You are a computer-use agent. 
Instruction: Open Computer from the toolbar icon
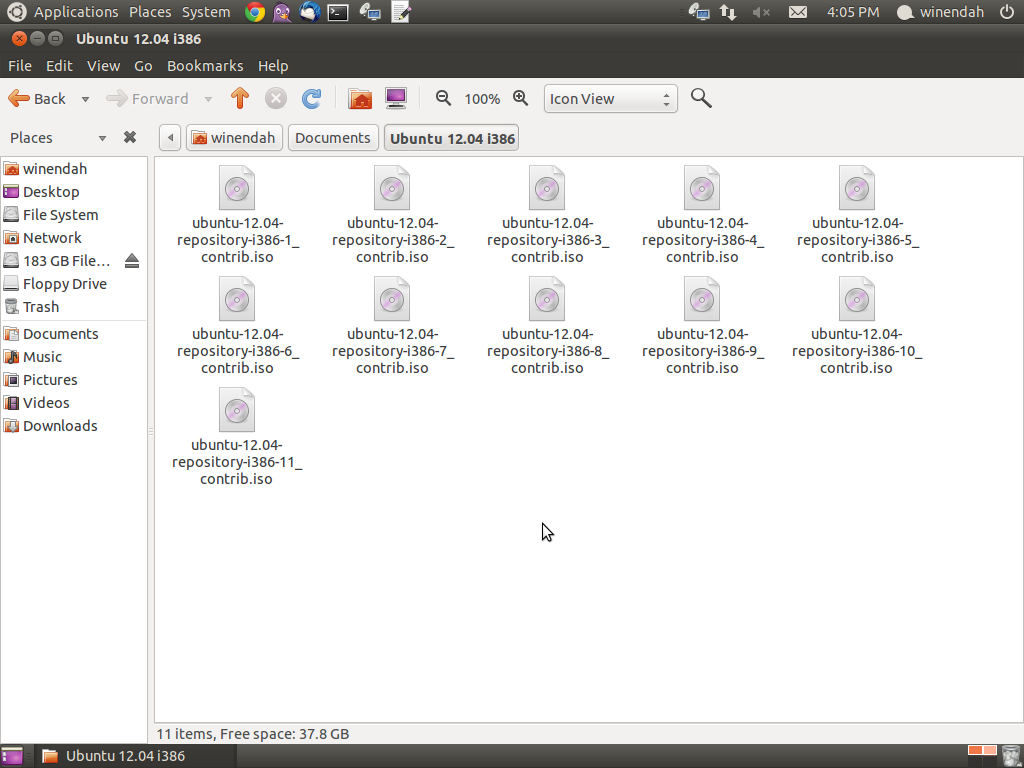[396, 99]
